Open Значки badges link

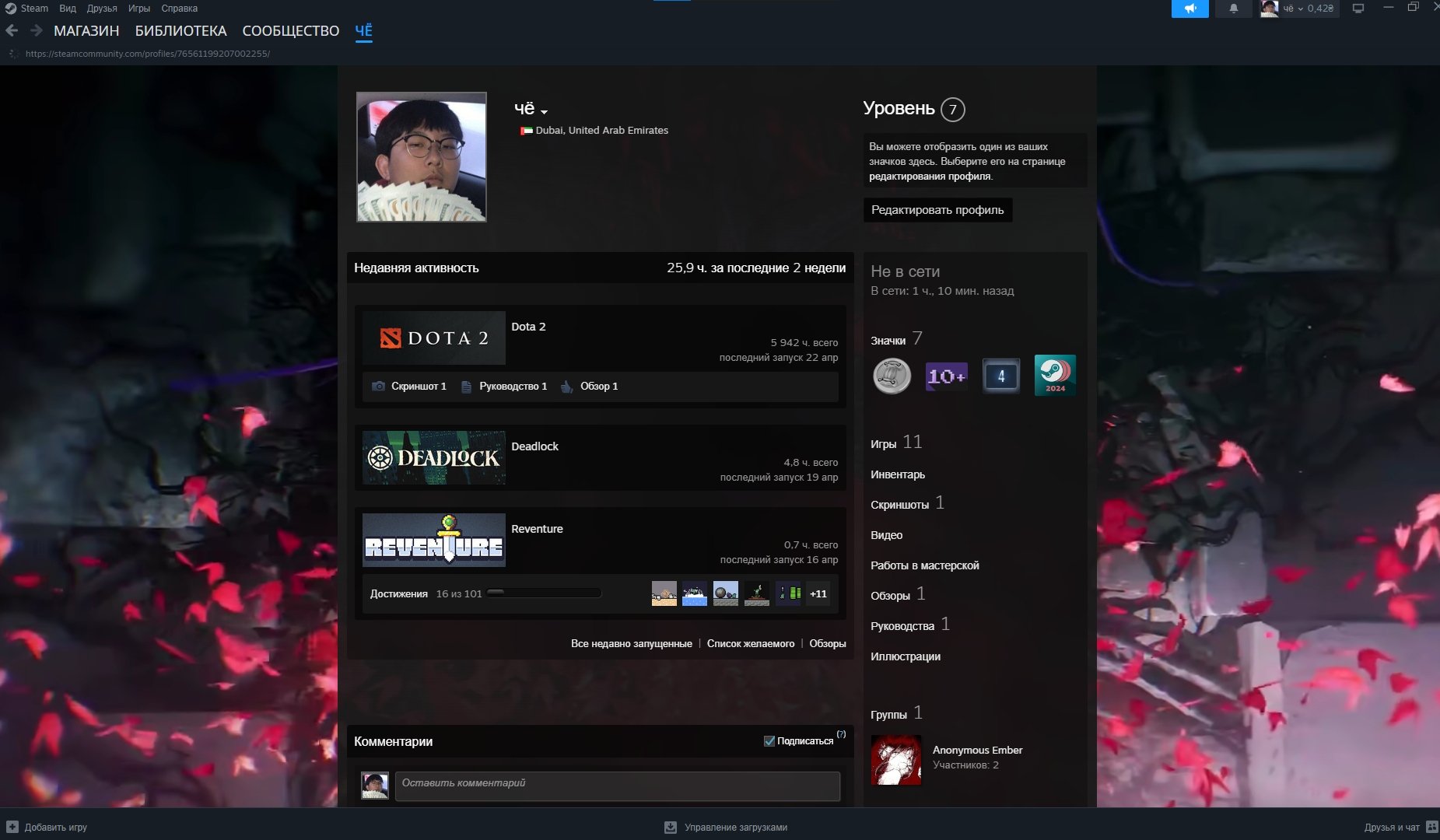point(896,339)
